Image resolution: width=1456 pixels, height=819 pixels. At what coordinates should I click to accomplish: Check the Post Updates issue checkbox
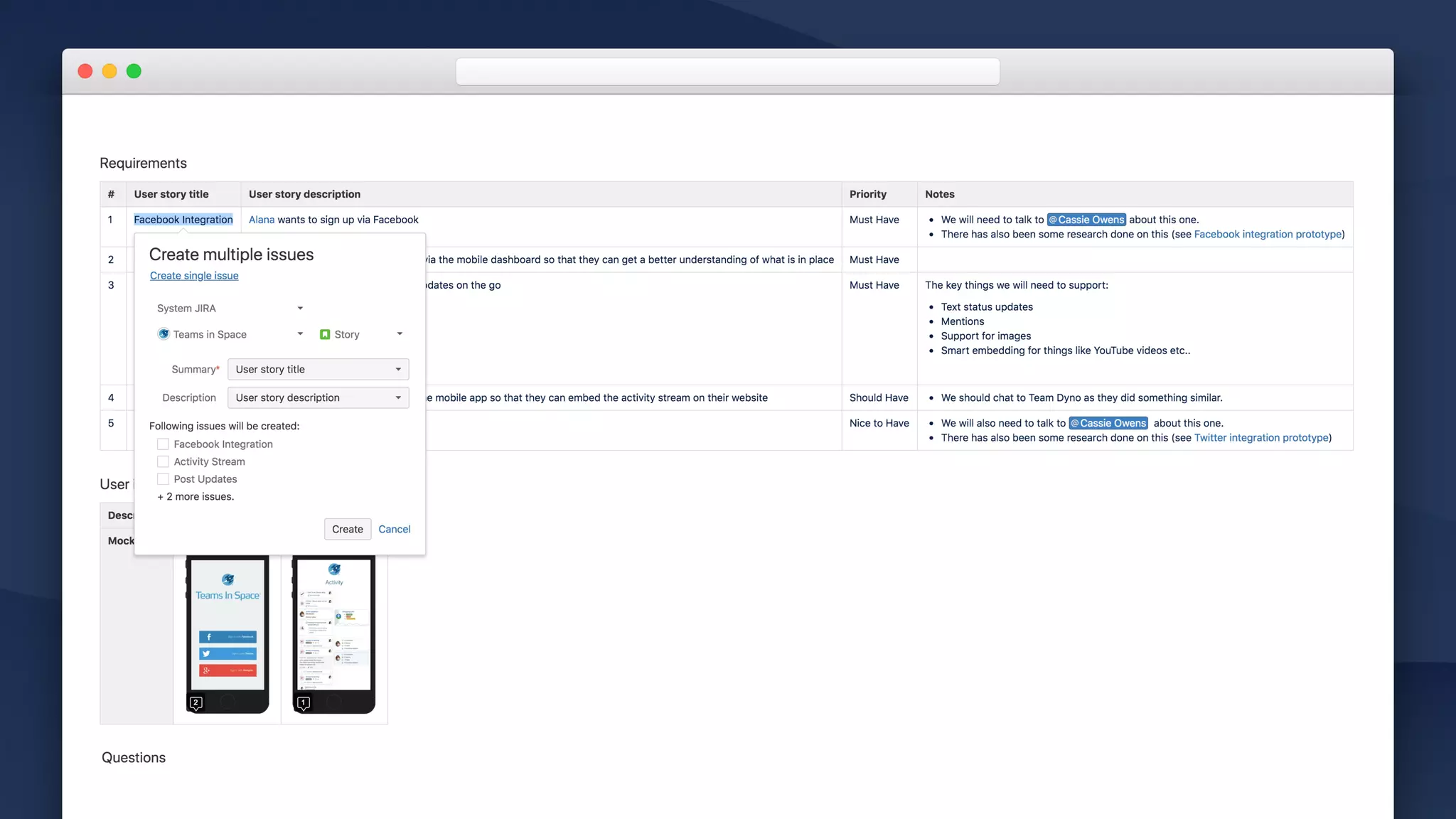[x=163, y=479]
